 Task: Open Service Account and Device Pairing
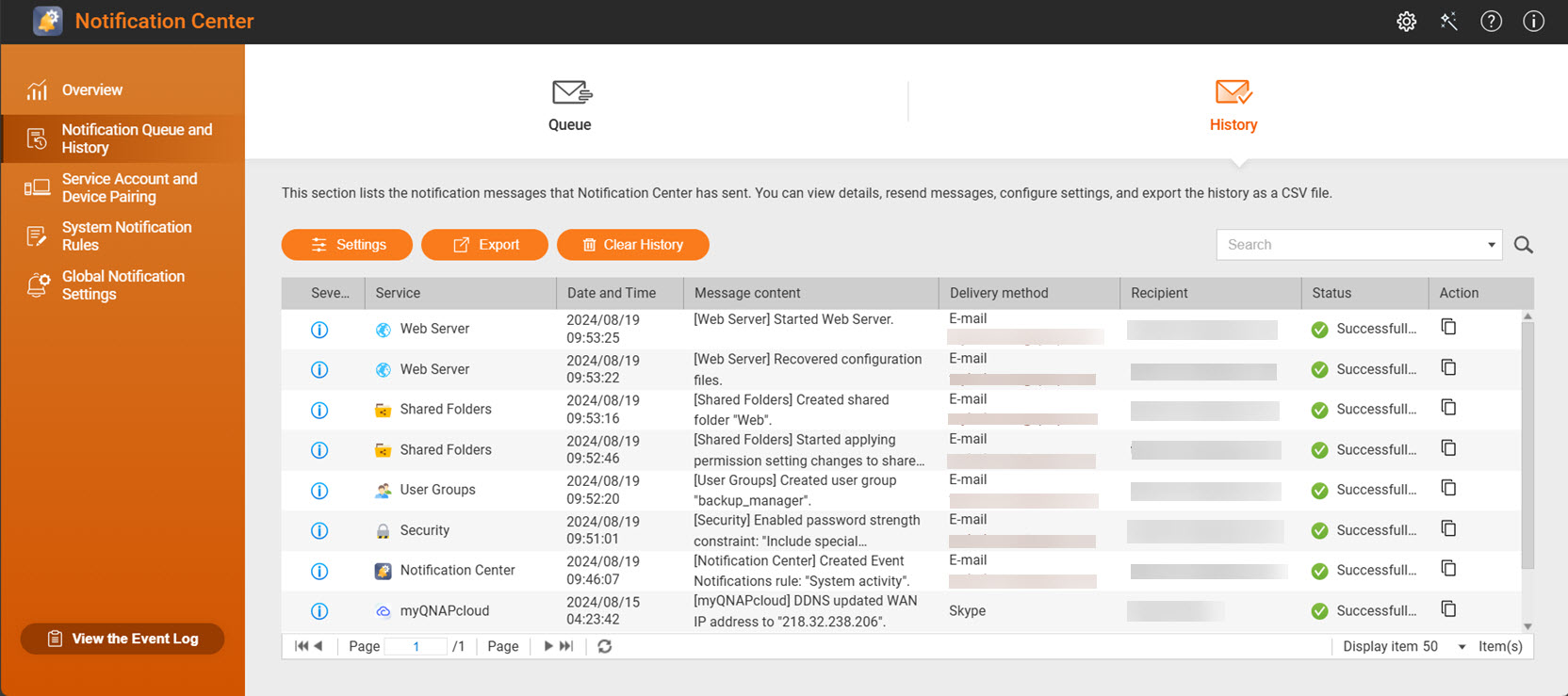122,187
